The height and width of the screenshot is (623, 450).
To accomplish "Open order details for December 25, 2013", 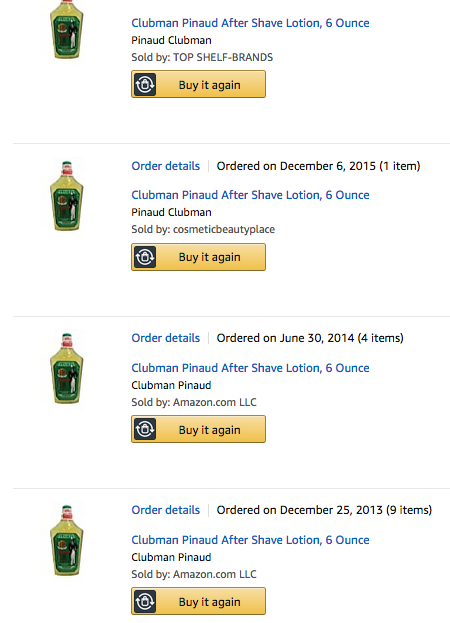I will [166, 510].
